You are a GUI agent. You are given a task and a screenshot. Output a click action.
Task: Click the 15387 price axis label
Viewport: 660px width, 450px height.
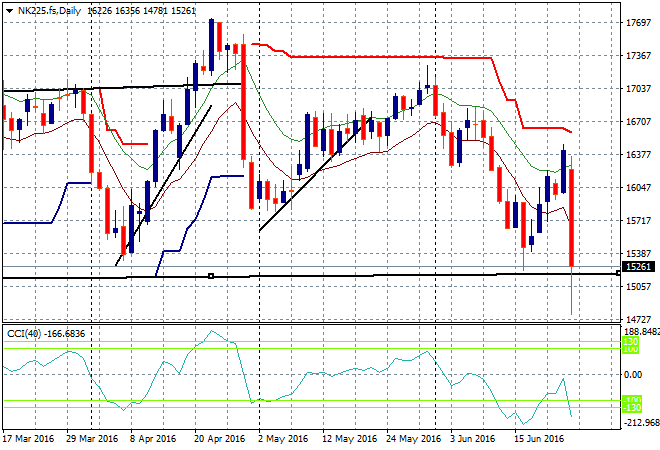(x=638, y=253)
